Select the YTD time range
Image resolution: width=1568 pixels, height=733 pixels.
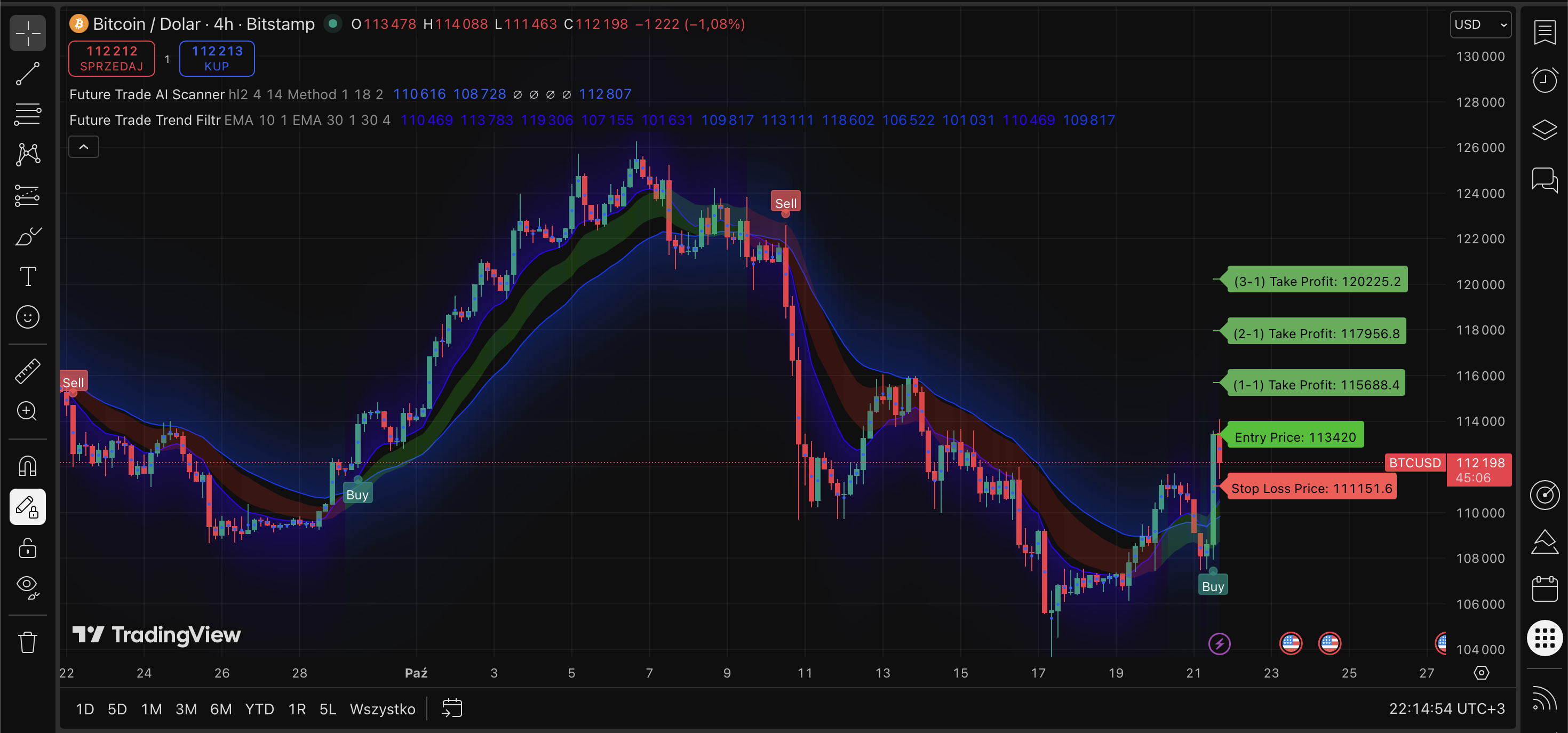pos(259,708)
